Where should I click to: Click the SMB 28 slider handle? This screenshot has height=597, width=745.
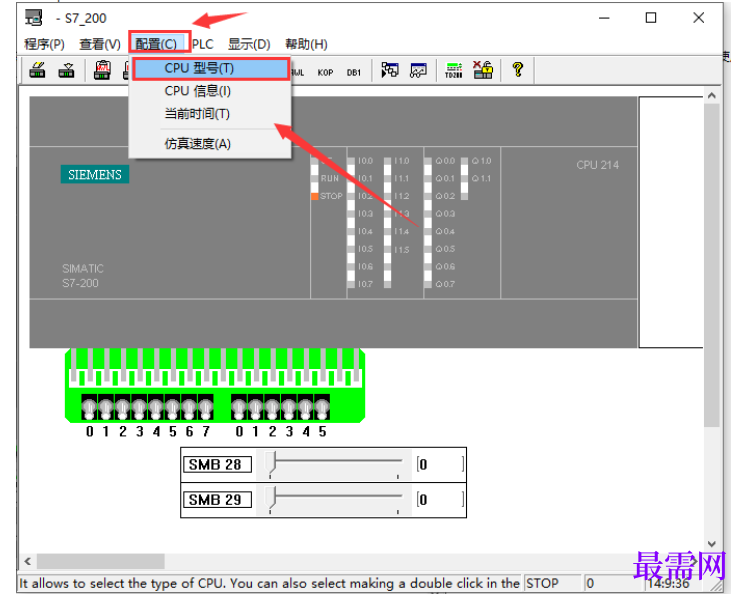click(x=271, y=463)
